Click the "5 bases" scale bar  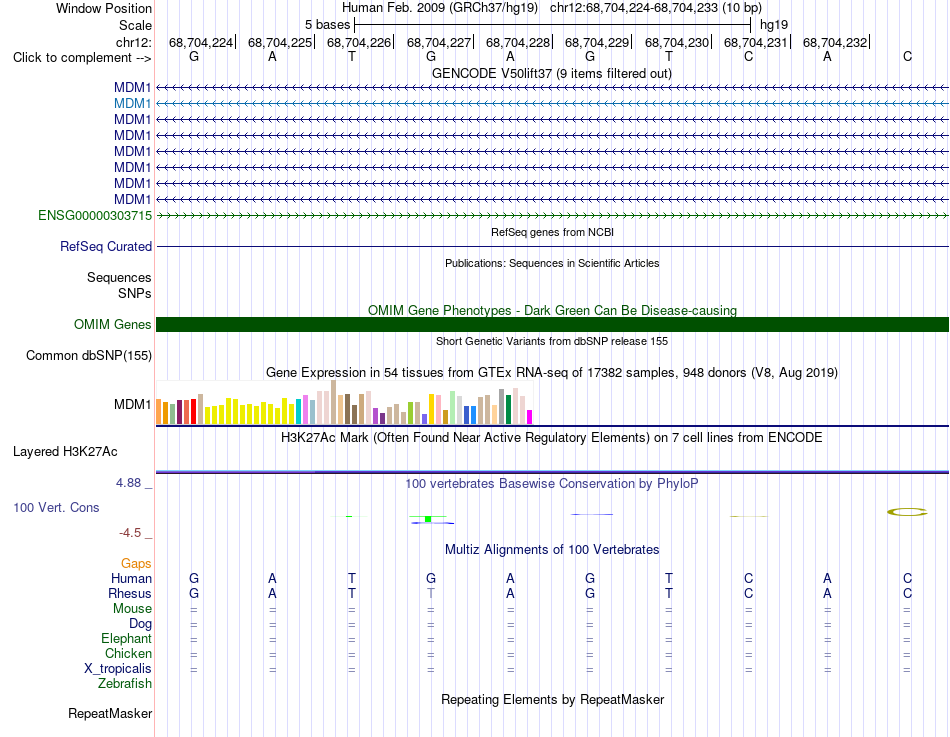[552, 25]
